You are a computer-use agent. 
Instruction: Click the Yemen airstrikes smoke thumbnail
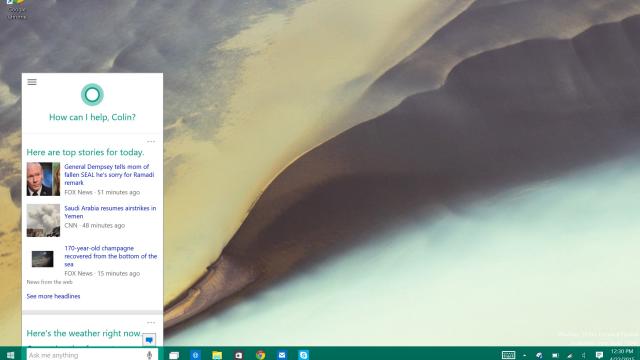[43, 220]
